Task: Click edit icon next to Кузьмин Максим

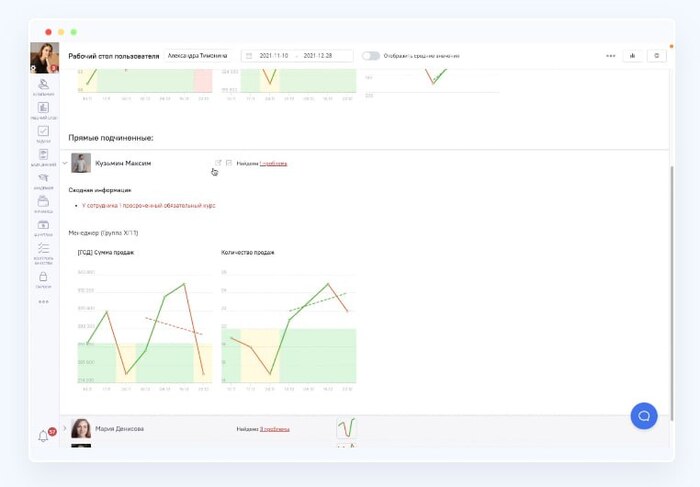Action: pyautogui.click(x=218, y=163)
